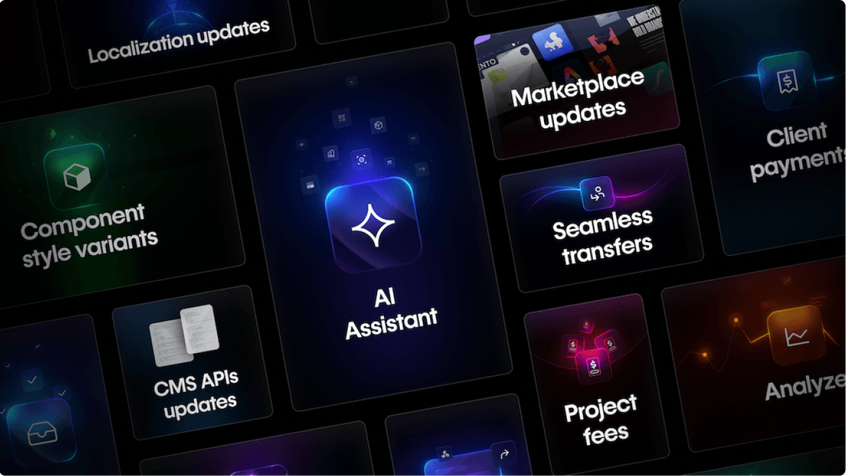Click the Project fees pink dollar icon

click(593, 367)
